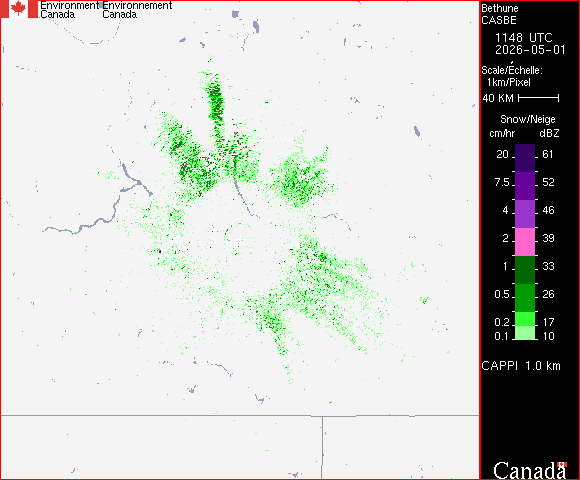The image size is (580, 480).
Task: Select the 52 dBZ purple swatch
Action: 525,186
